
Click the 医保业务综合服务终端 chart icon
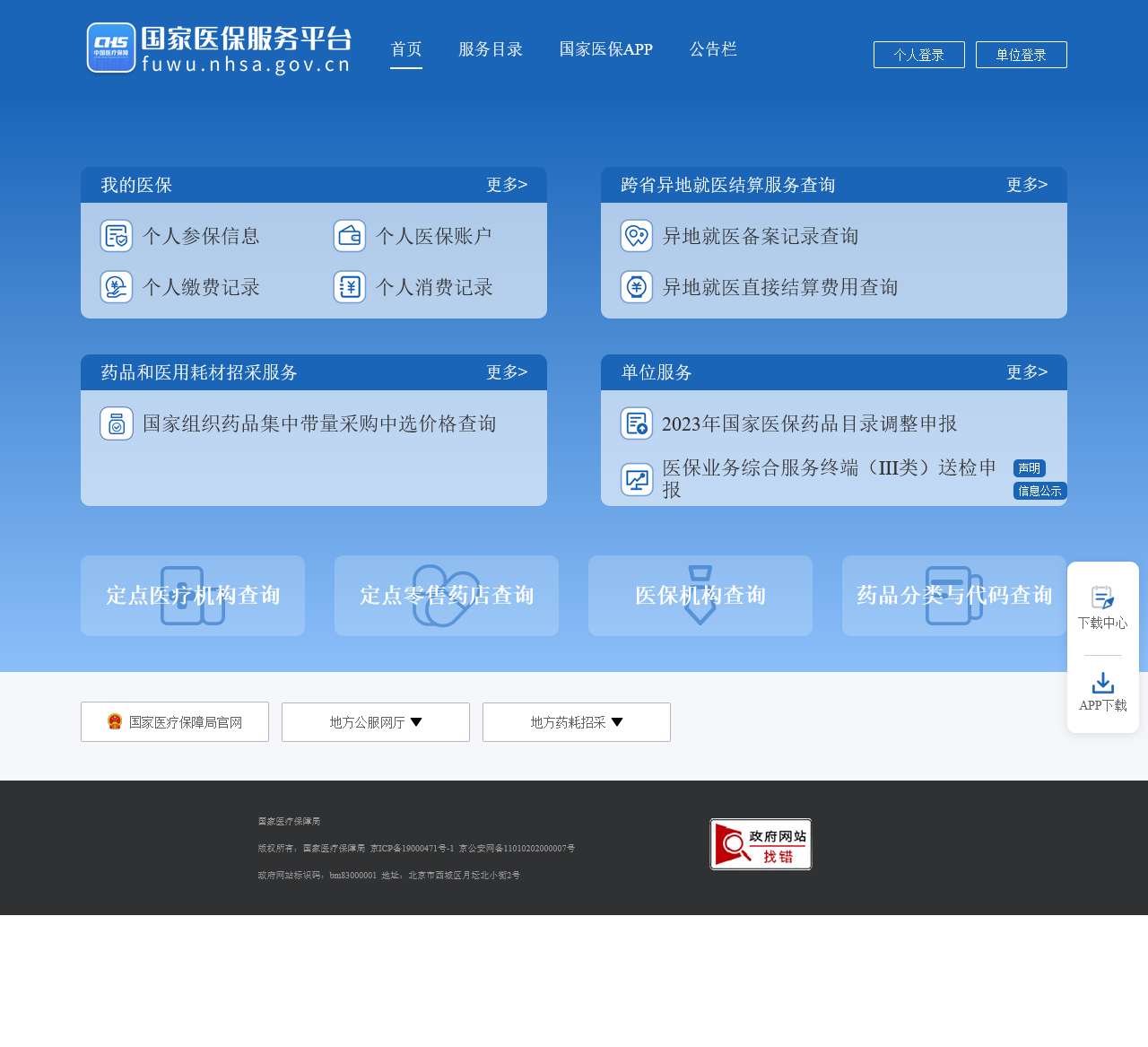637,480
